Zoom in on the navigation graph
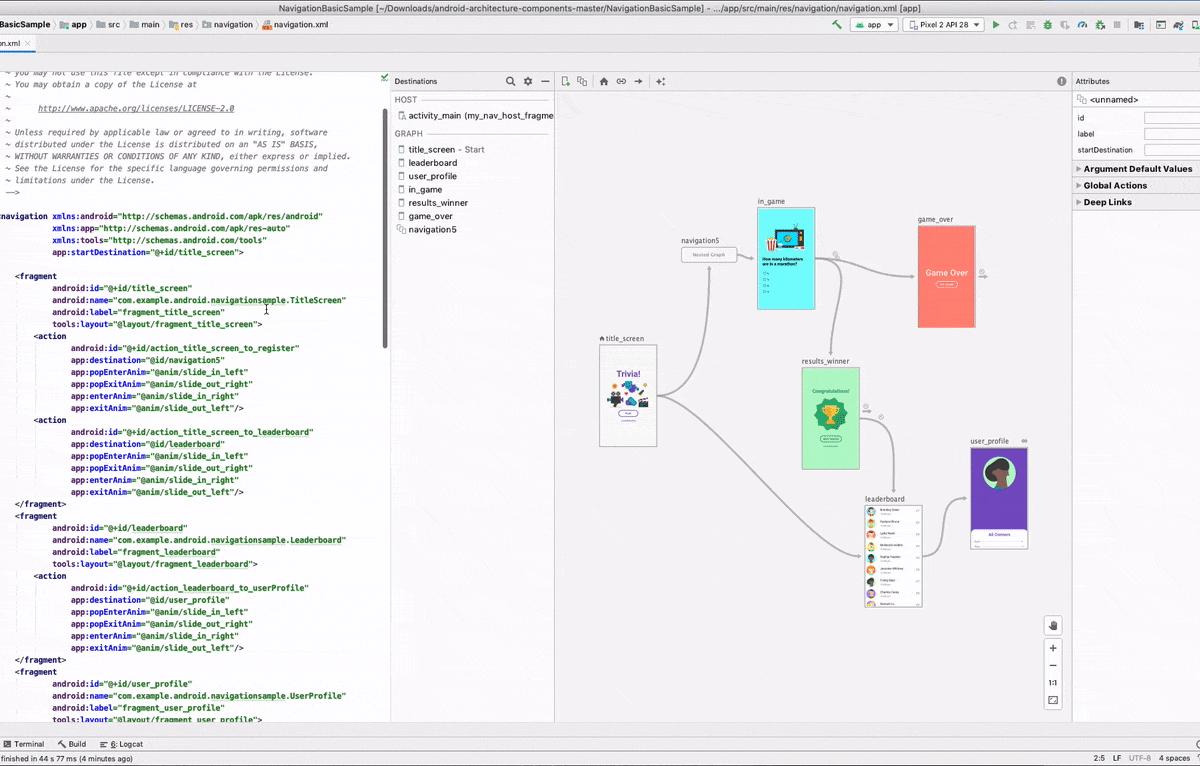 pyautogui.click(x=1053, y=648)
